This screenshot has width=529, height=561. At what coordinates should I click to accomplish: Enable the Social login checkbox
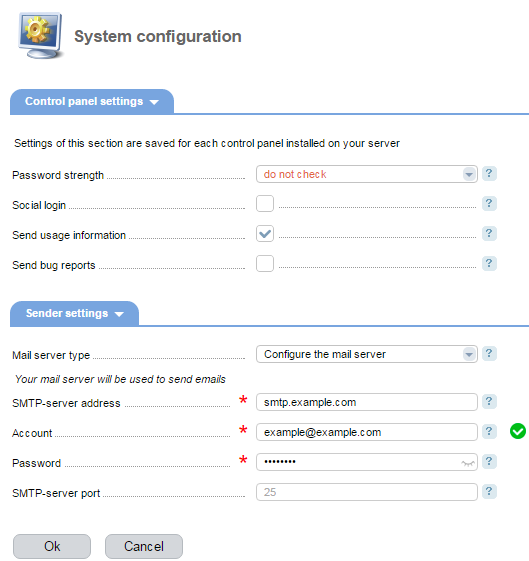click(x=265, y=204)
